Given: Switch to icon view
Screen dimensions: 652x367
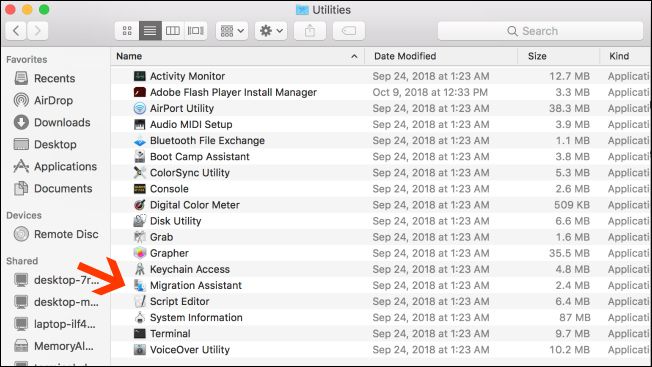Looking at the screenshot, I should tap(127, 31).
